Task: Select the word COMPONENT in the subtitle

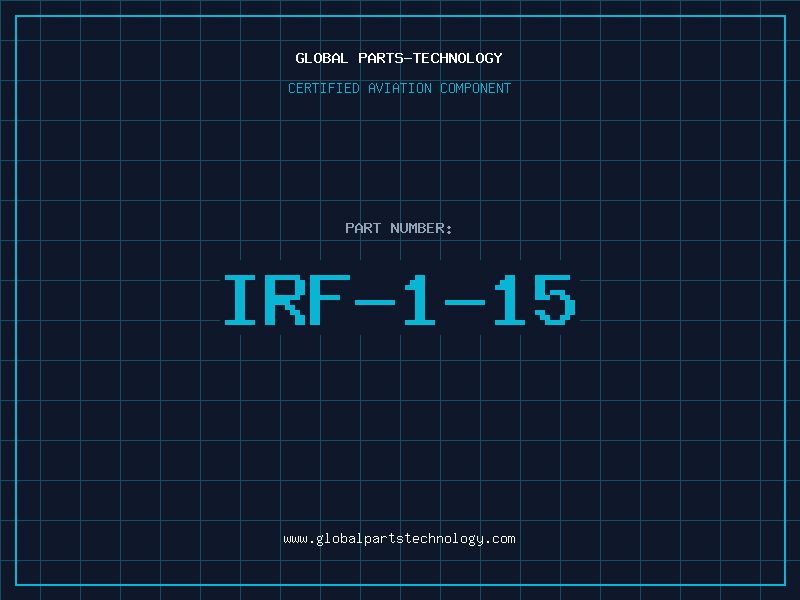Action: [x=475, y=88]
